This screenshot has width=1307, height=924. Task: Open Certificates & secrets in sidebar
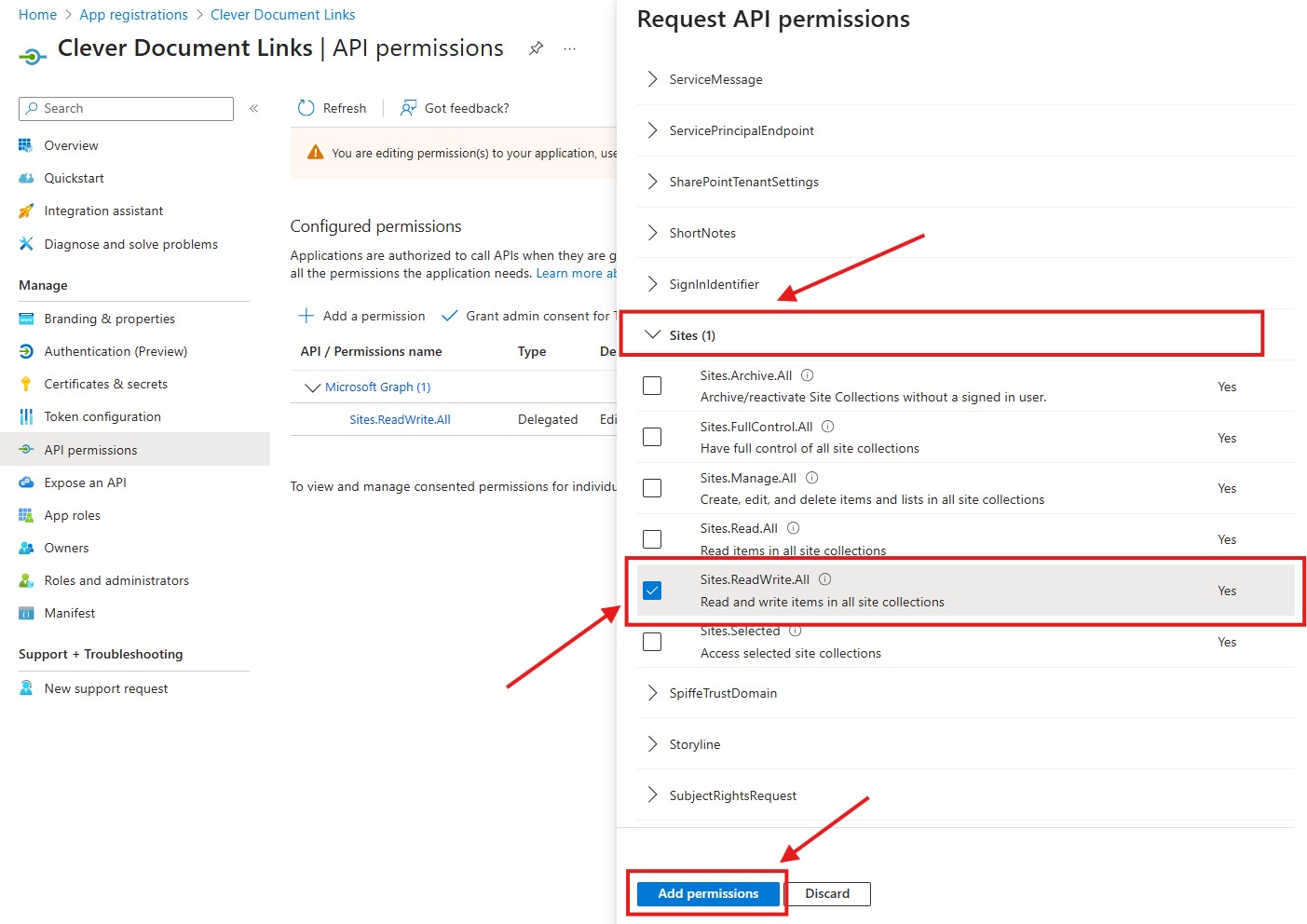coord(105,384)
